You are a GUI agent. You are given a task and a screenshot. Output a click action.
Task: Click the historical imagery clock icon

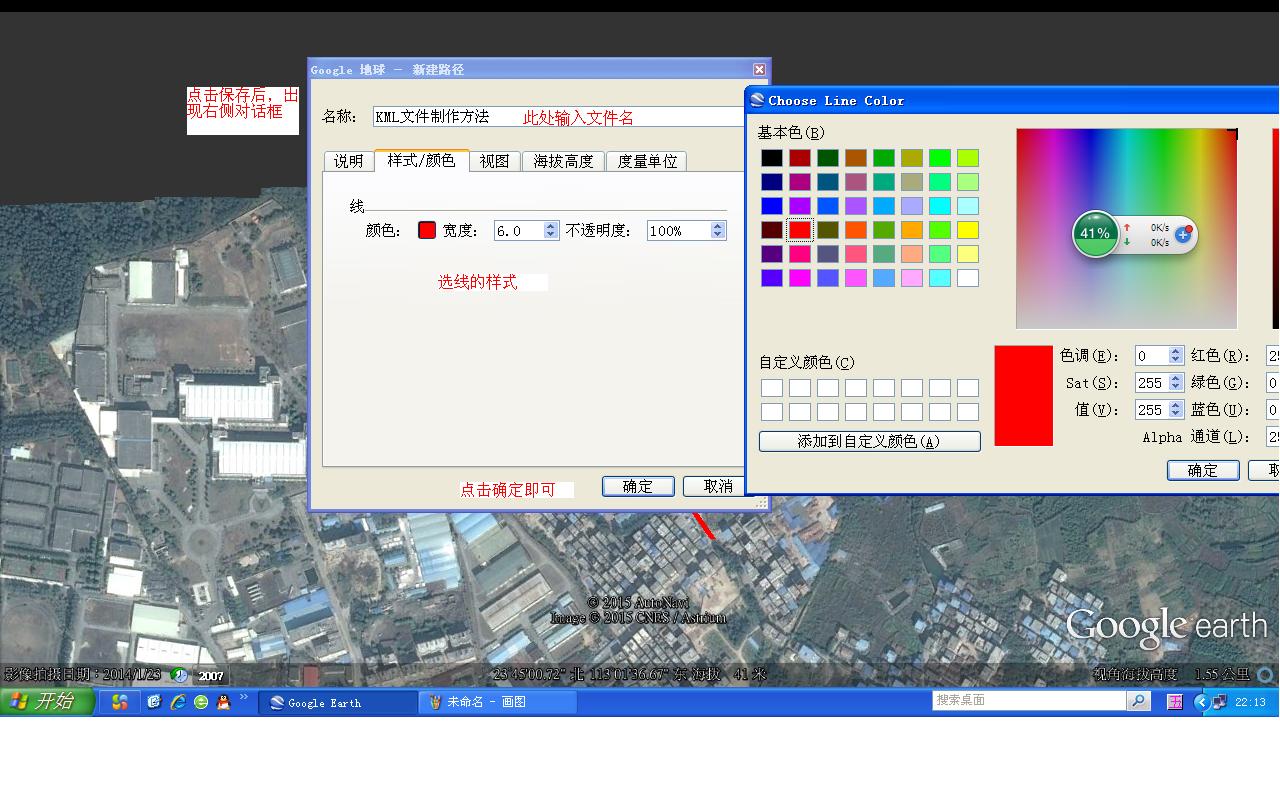click(179, 675)
